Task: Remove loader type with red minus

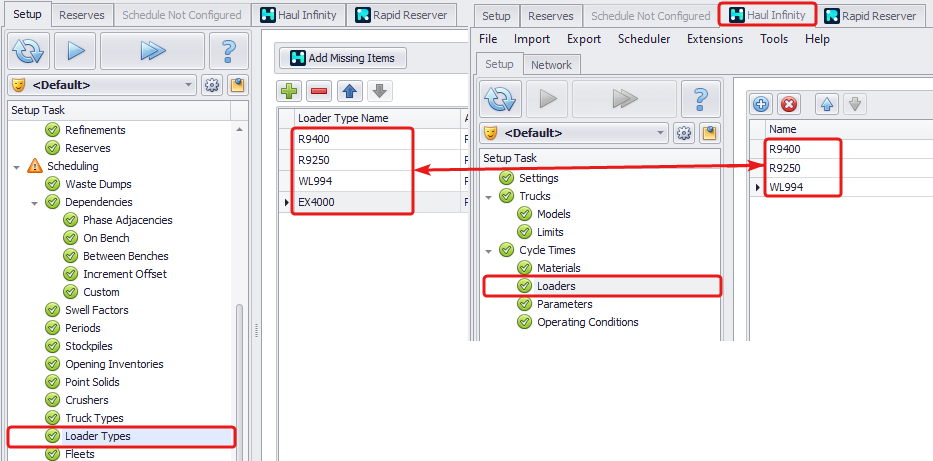Action: point(320,91)
